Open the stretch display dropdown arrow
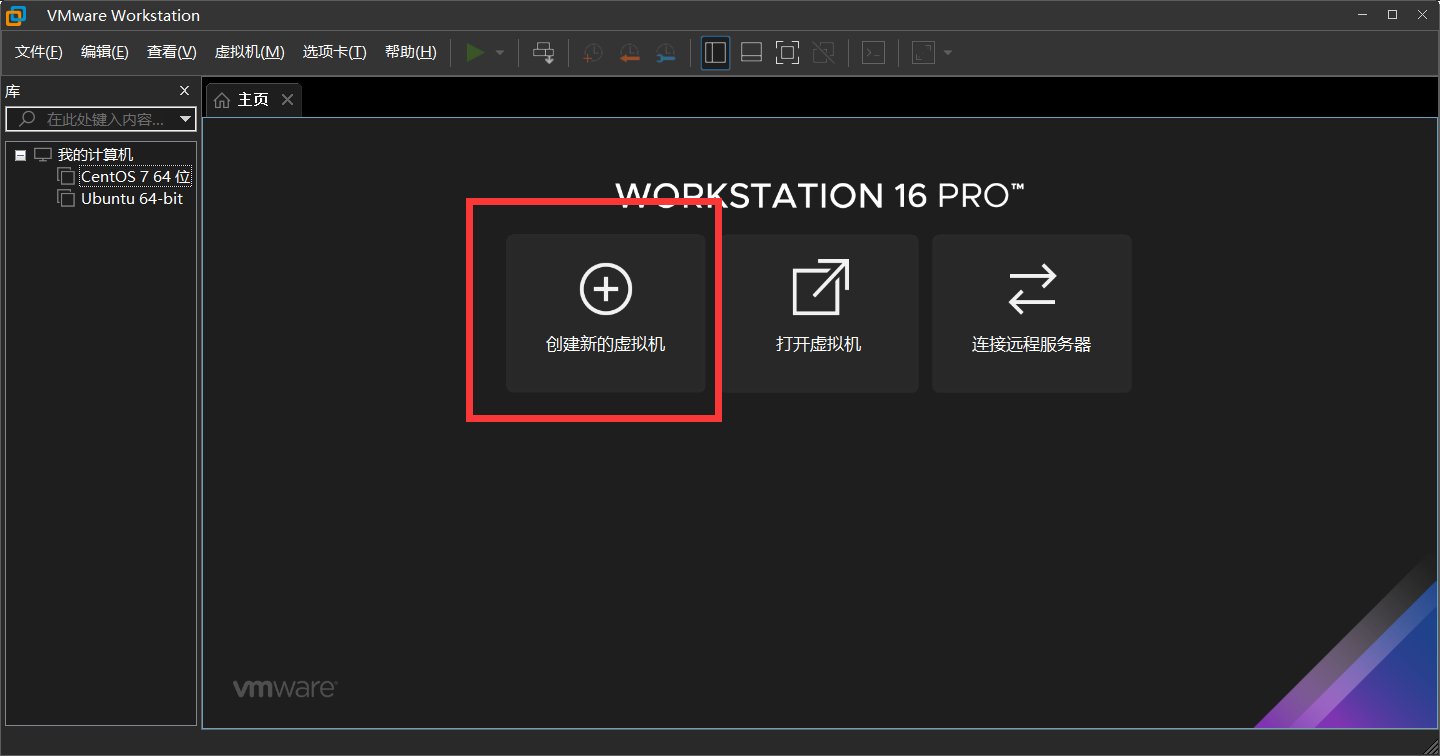Image resolution: width=1440 pixels, height=756 pixels. coord(948,53)
